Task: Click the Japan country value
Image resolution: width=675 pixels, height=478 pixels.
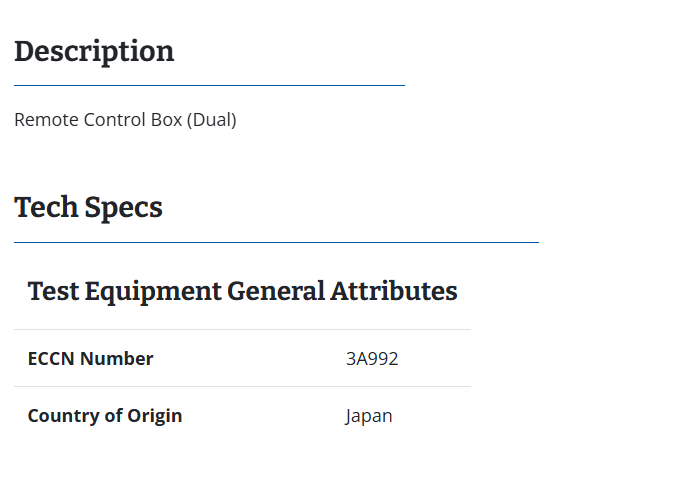Action: coord(368,416)
